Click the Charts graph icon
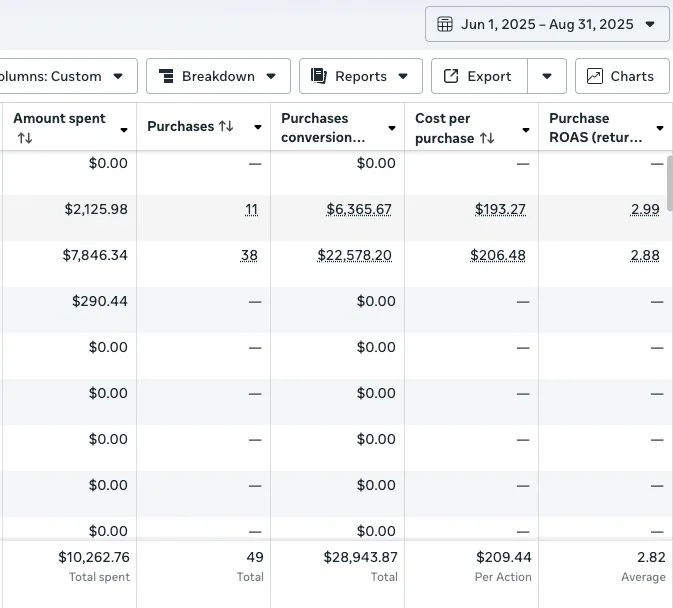 coord(595,76)
